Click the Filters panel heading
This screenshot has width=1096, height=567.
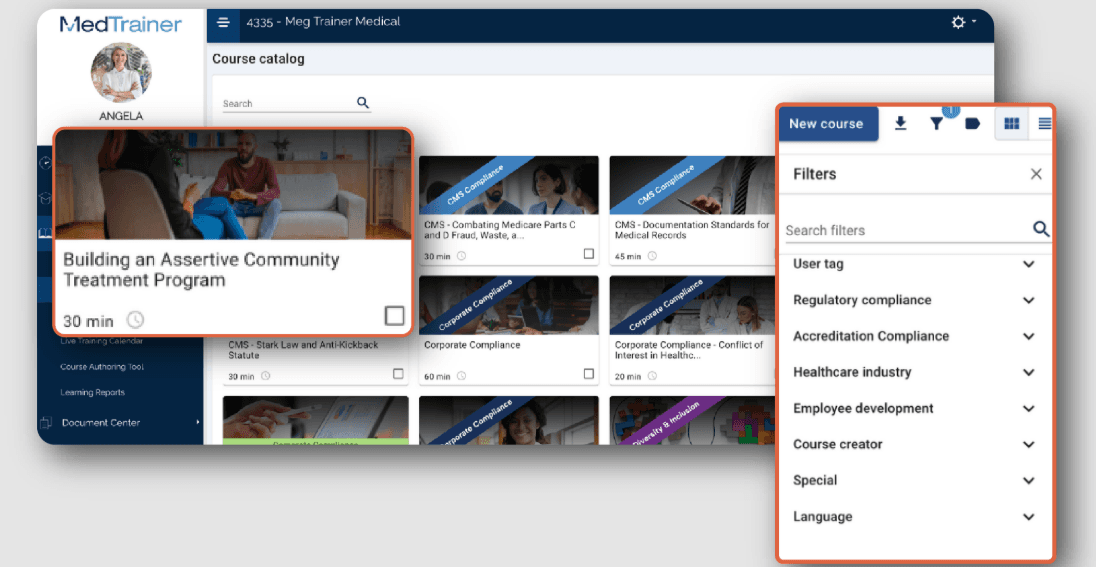click(x=814, y=174)
